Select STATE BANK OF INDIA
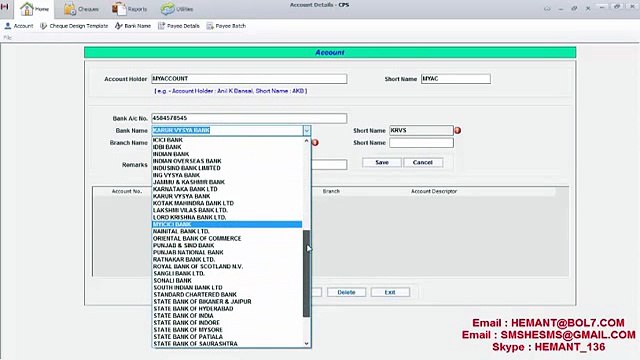Image resolution: width=640 pixels, height=360 pixels. coord(227,316)
